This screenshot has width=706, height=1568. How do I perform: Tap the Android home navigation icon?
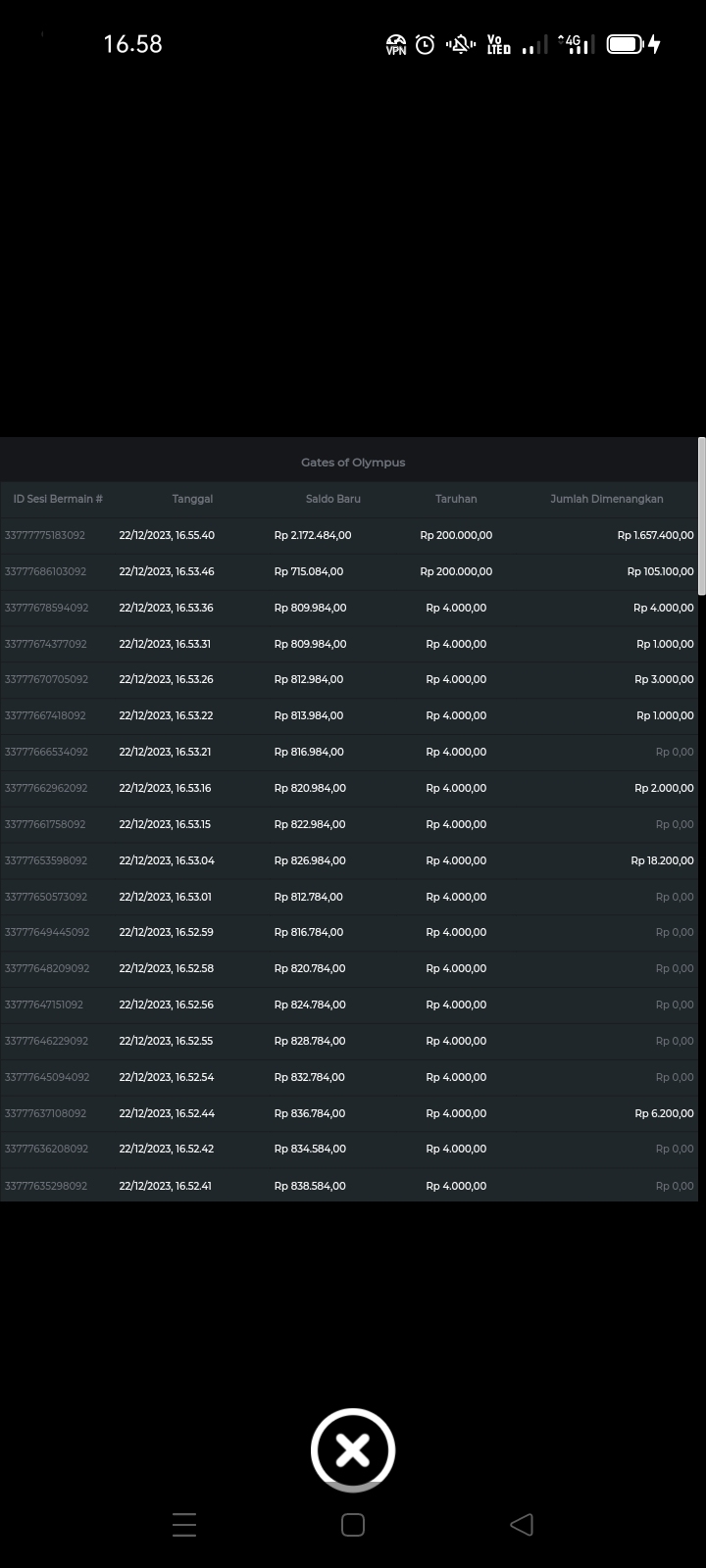click(x=353, y=1524)
